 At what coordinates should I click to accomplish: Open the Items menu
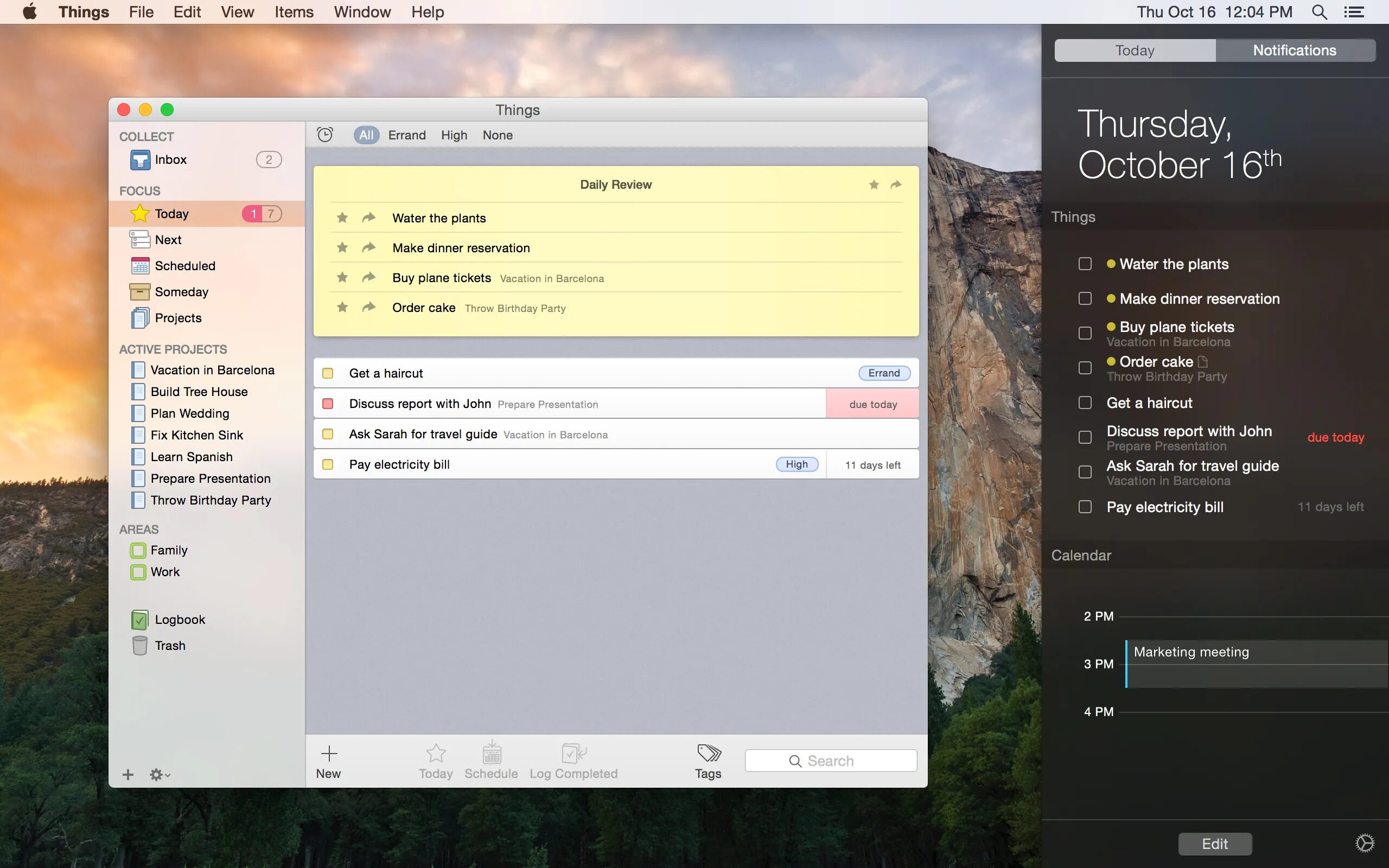(x=294, y=11)
